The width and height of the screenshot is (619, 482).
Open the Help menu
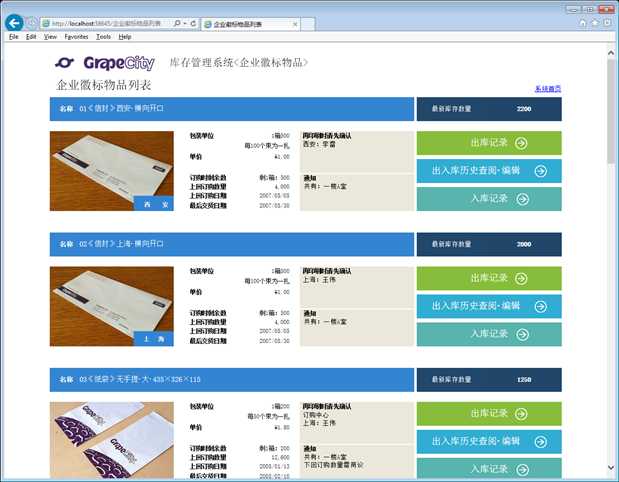[x=125, y=37]
